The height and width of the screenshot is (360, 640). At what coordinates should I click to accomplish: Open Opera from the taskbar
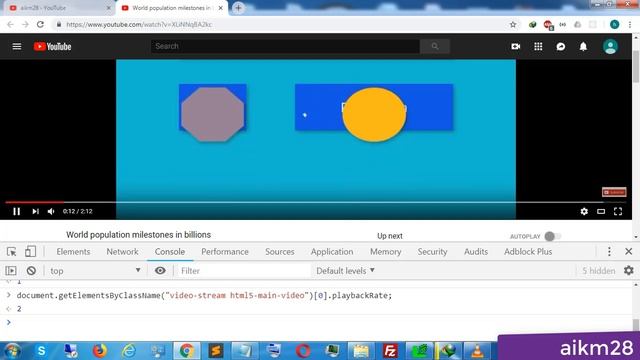303,351
